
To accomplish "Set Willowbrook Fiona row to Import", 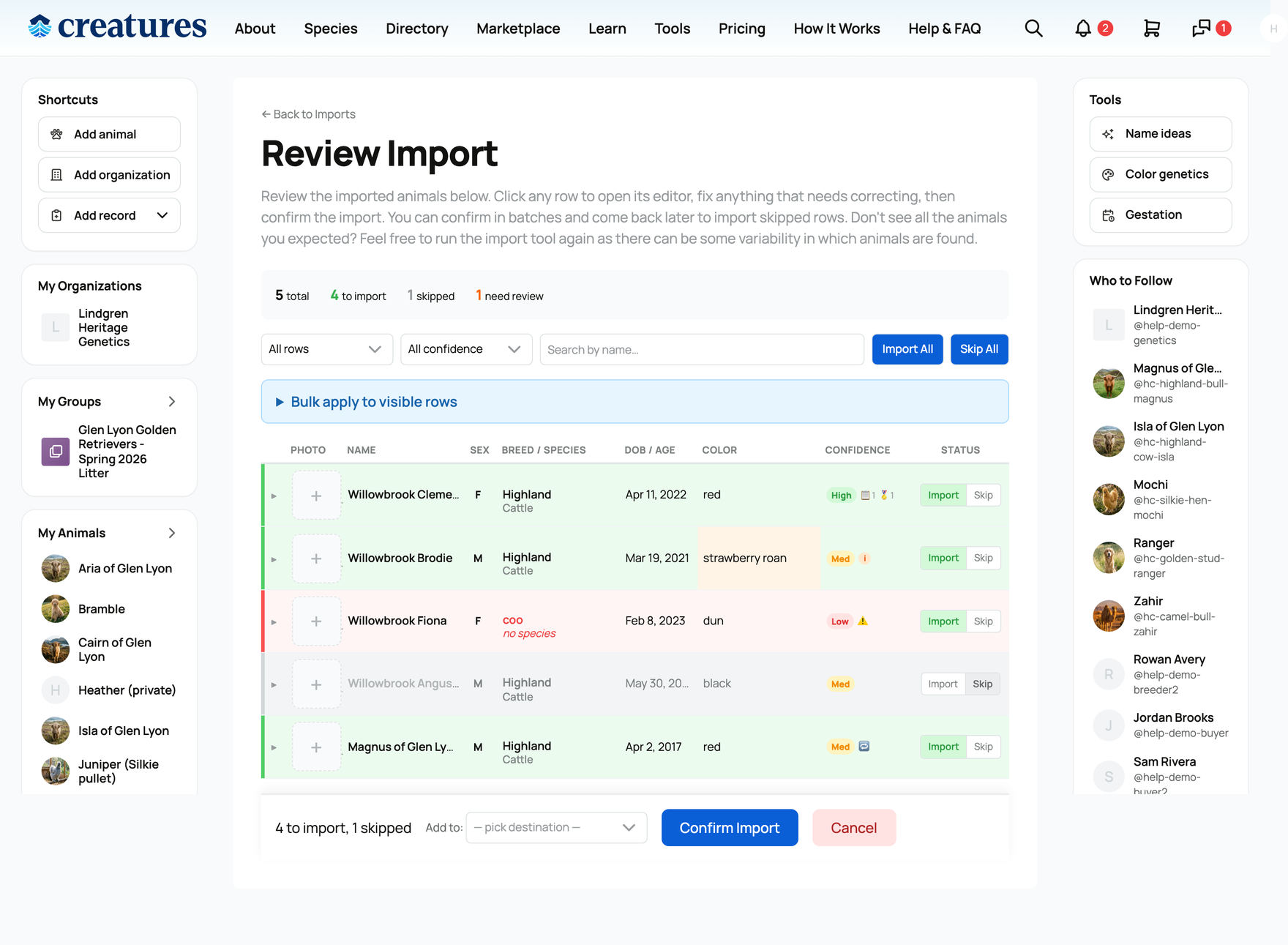I will 943,621.
